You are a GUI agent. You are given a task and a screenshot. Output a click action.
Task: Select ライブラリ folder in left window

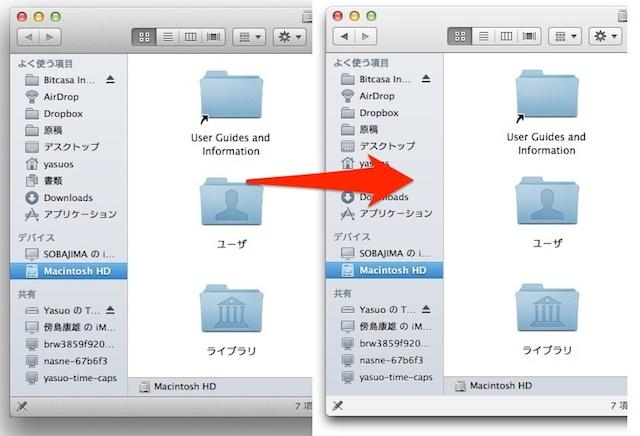(x=231, y=309)
